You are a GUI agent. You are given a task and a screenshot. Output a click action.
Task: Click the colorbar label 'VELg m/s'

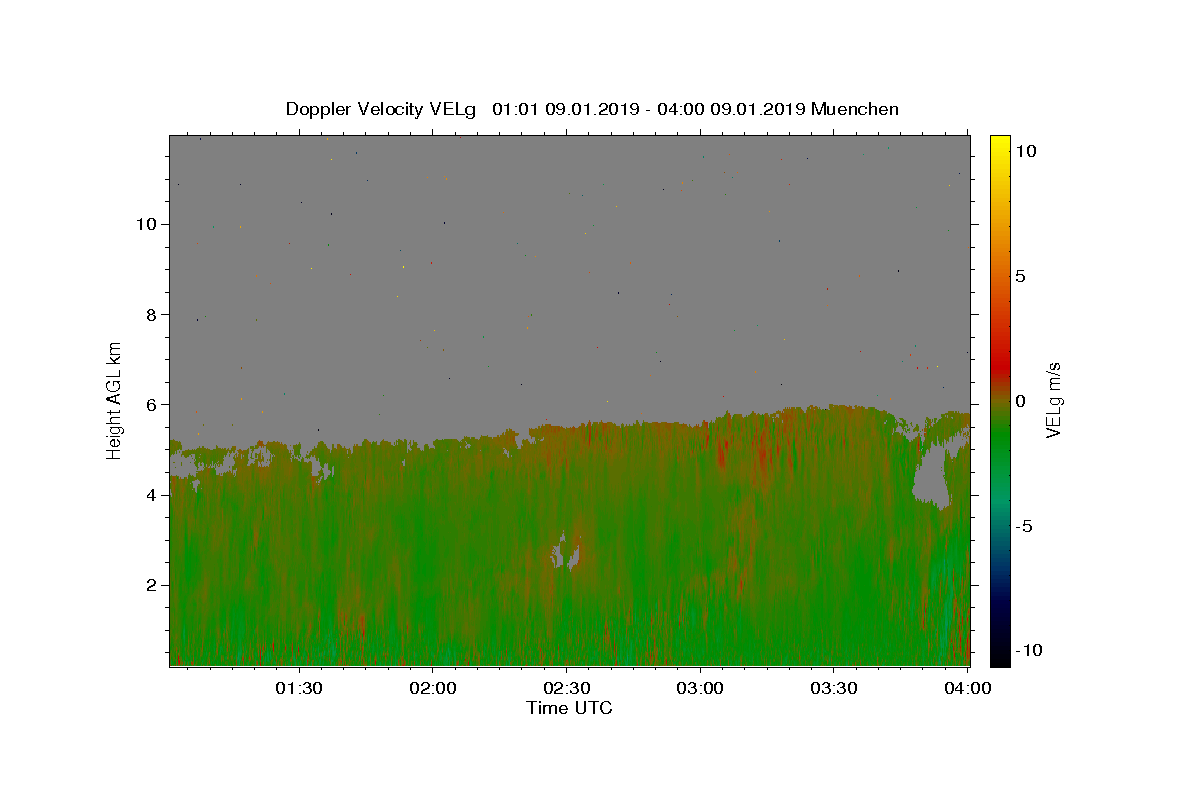[x=1052, y=400]
